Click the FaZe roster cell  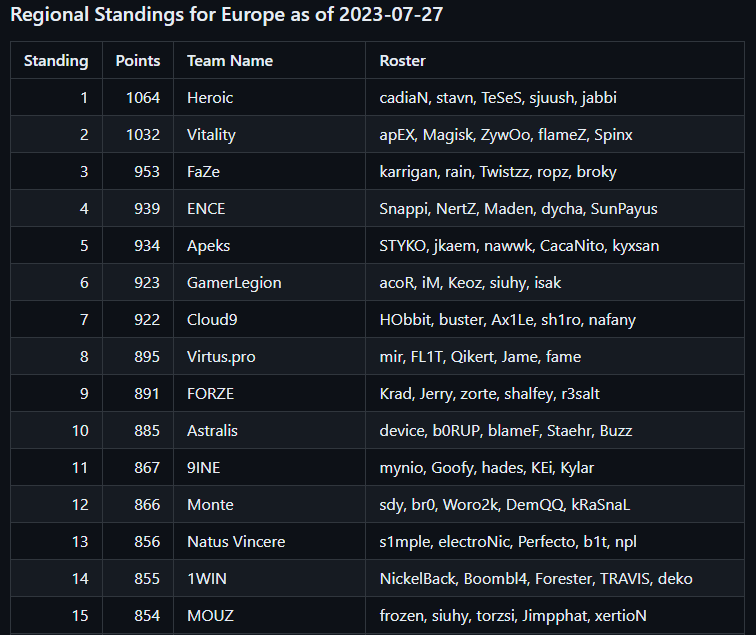pyautogui.click(x=555, y=172)
